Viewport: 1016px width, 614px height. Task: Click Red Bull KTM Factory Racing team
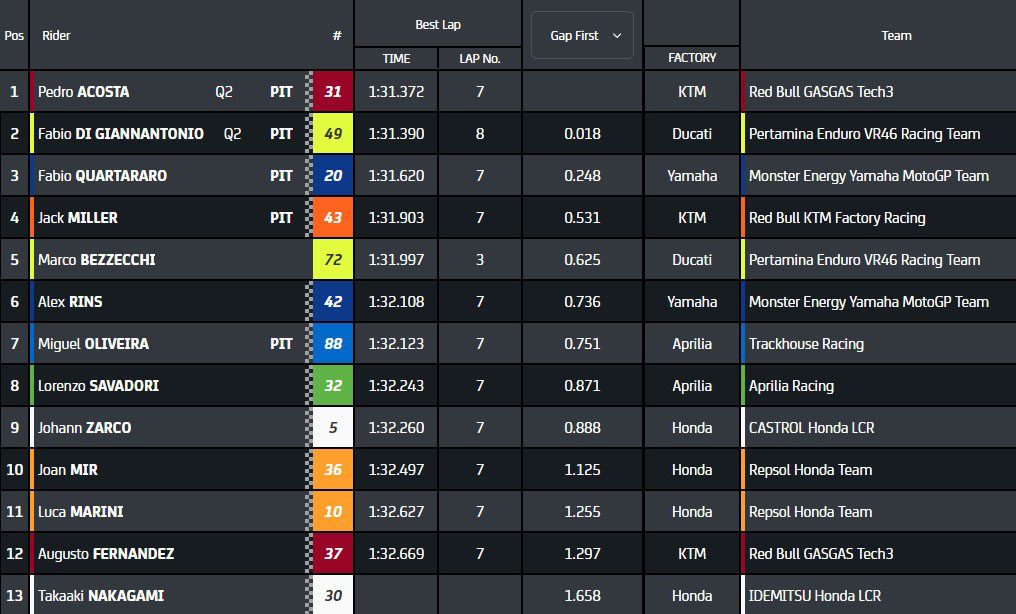837,218
